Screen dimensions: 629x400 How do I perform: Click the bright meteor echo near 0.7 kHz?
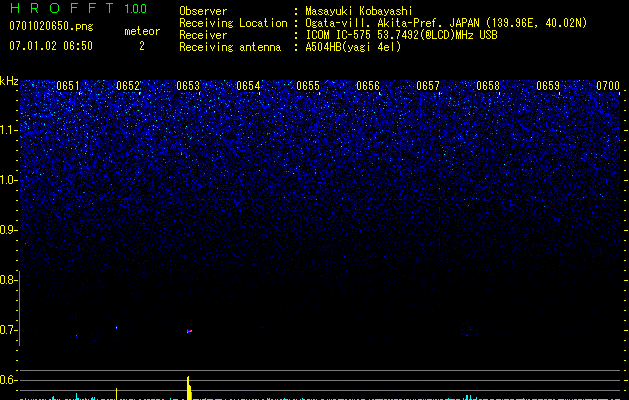(189, 331)
